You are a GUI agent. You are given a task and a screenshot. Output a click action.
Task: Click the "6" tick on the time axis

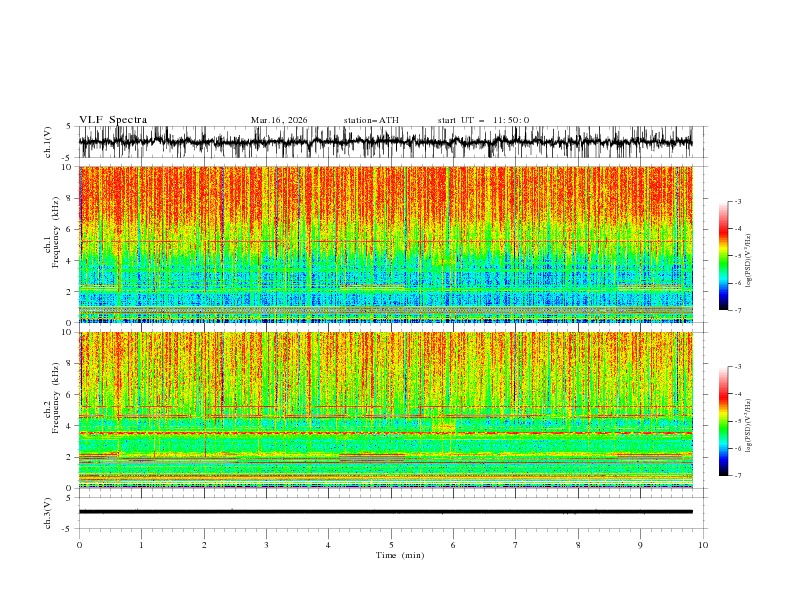pos(453,545)
